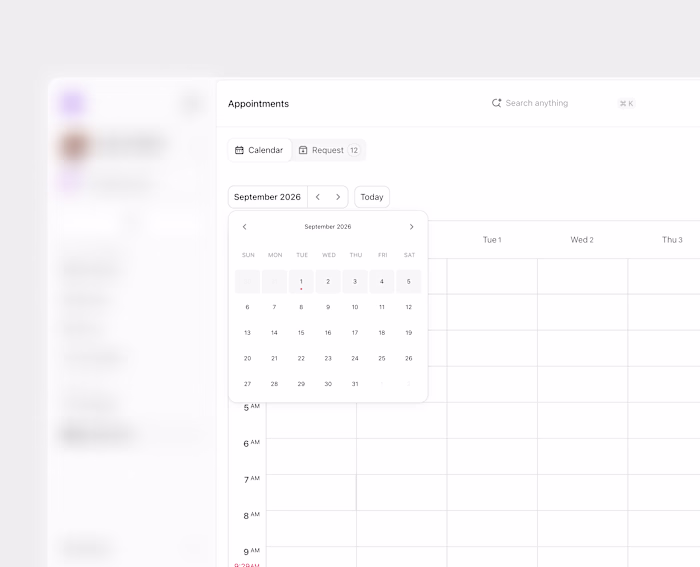Select day 18 in the mini calendar
This screenshot has width=700, height=567.
point(382,333)
